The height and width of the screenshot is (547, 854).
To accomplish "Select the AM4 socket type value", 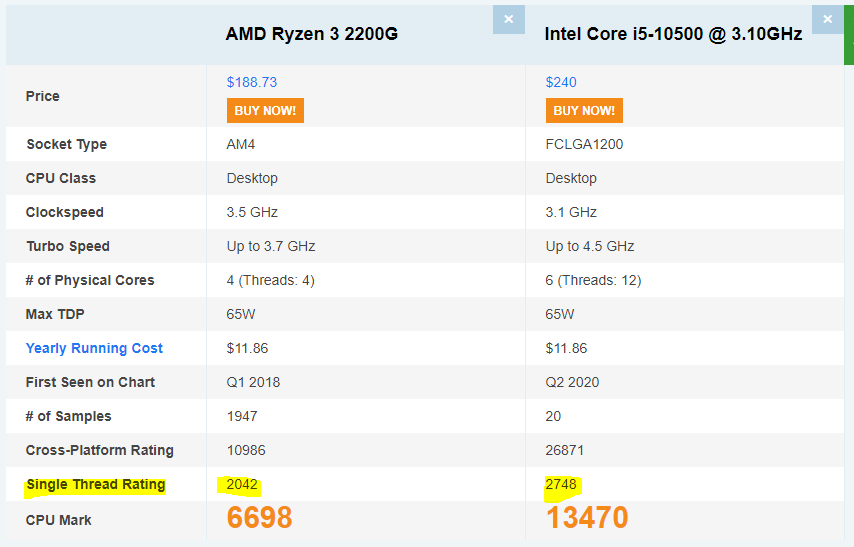I will click(x=241, y=144).
